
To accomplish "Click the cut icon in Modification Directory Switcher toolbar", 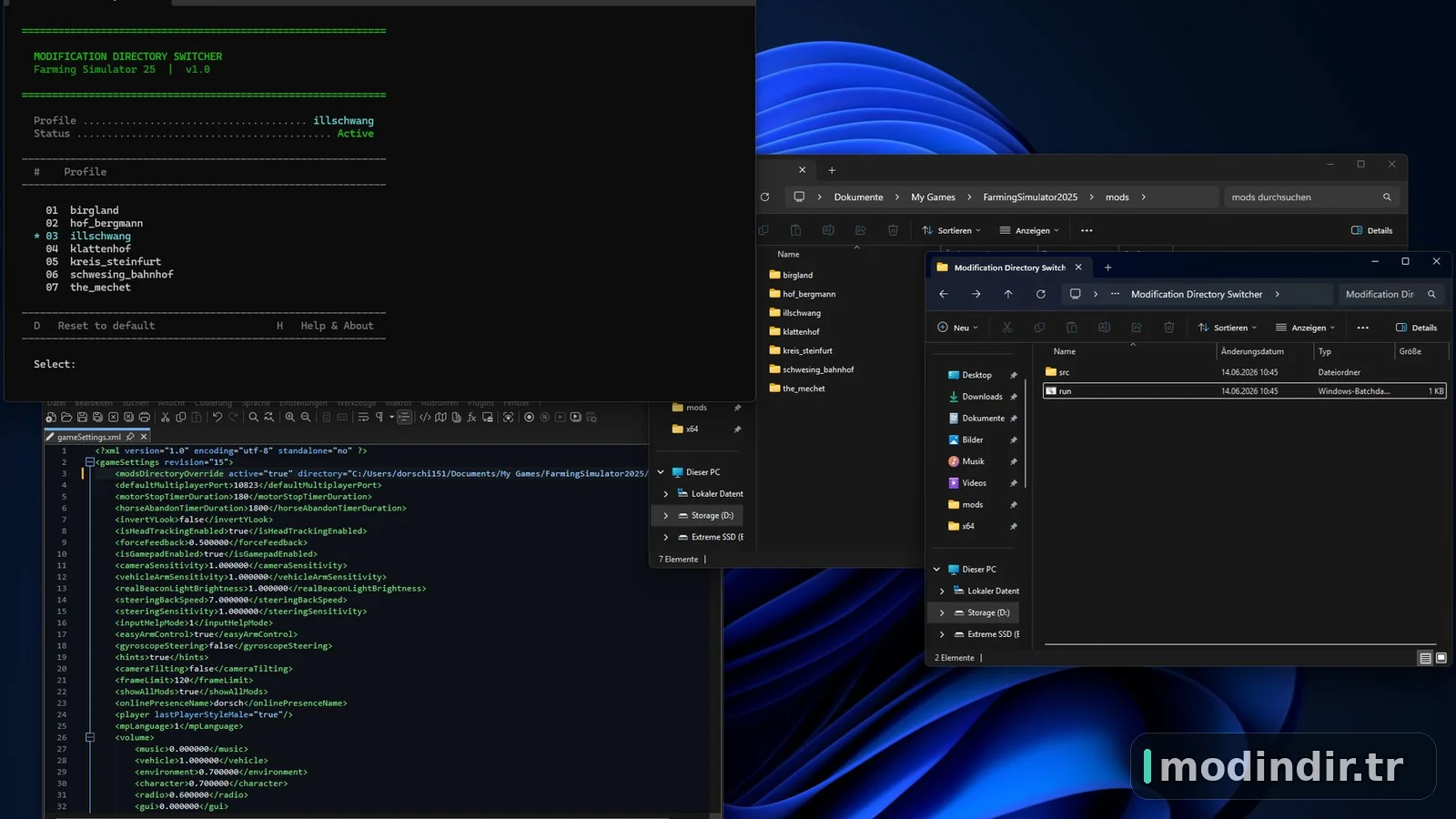I will pos(1007,328).
